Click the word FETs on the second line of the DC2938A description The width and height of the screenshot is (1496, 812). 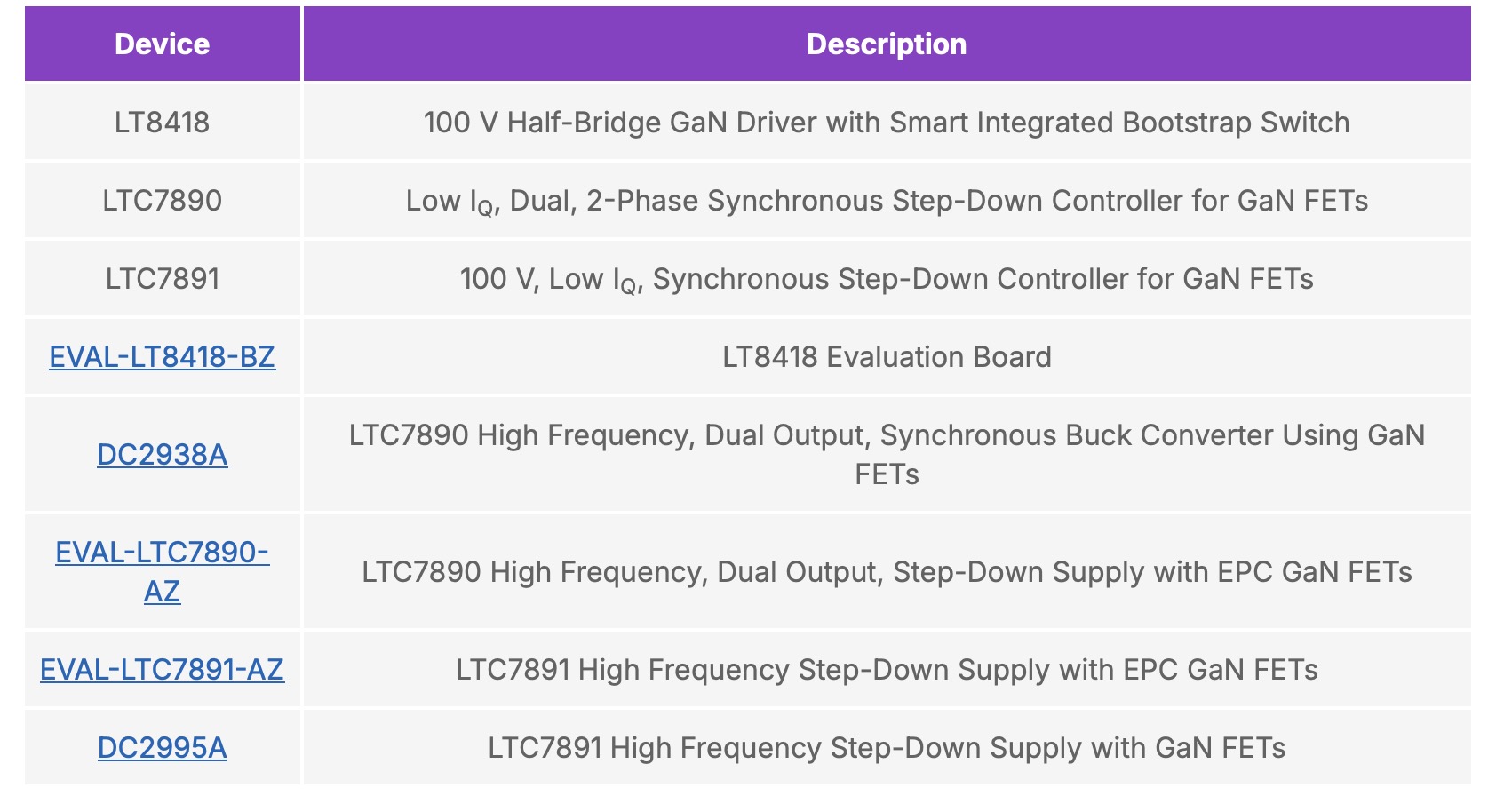886,474
